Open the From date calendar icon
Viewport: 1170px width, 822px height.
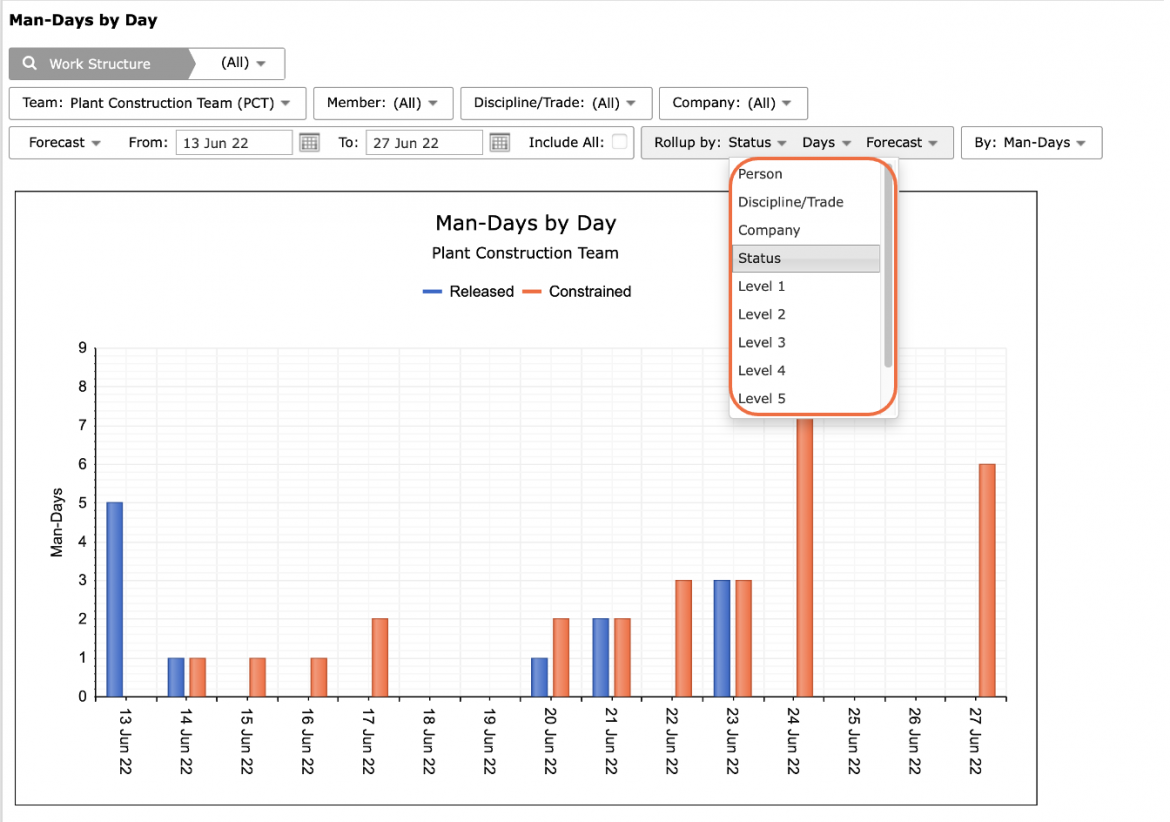(x=309, y=142)
